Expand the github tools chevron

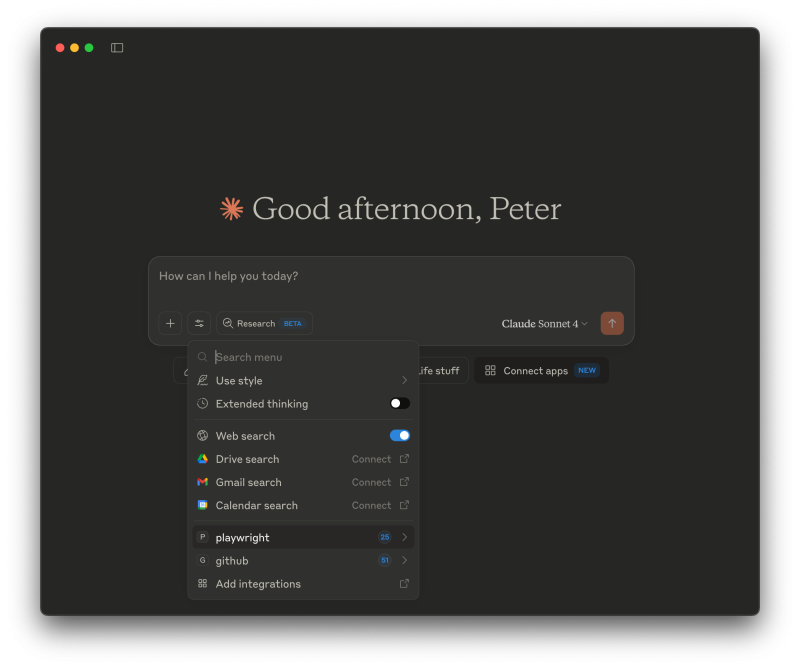404,560
